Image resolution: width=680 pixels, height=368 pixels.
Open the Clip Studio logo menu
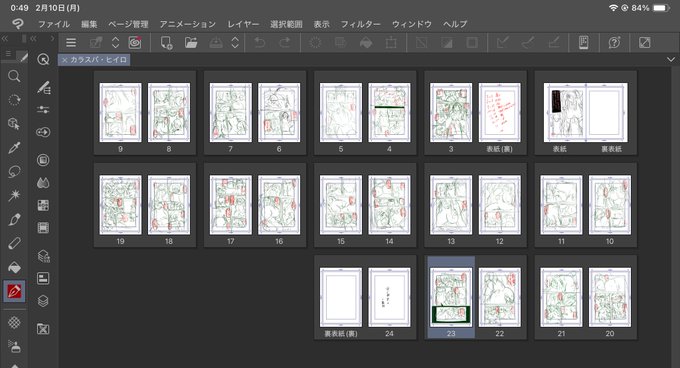coord(18,24)
